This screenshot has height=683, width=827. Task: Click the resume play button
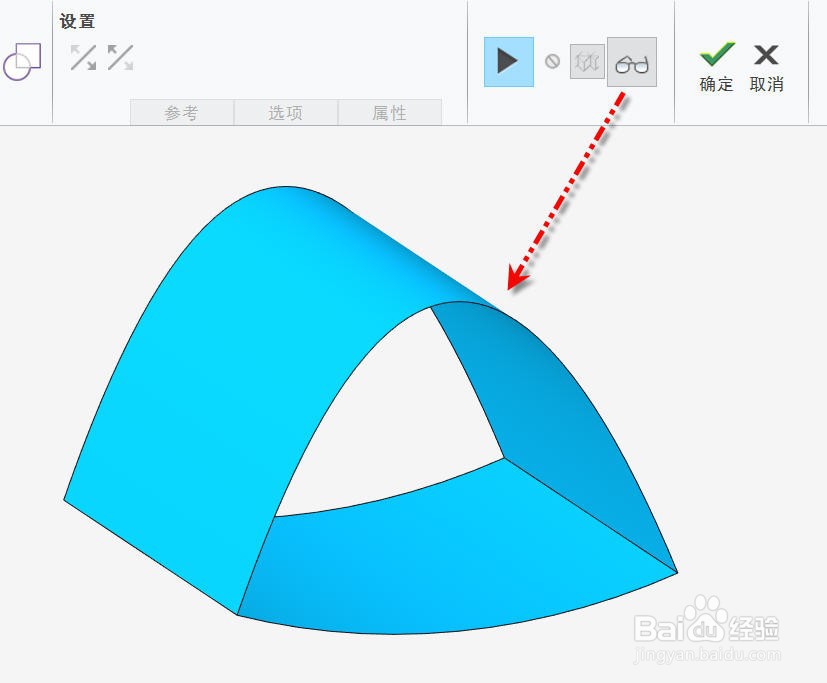pyautogui.click(x=509, y=62)
